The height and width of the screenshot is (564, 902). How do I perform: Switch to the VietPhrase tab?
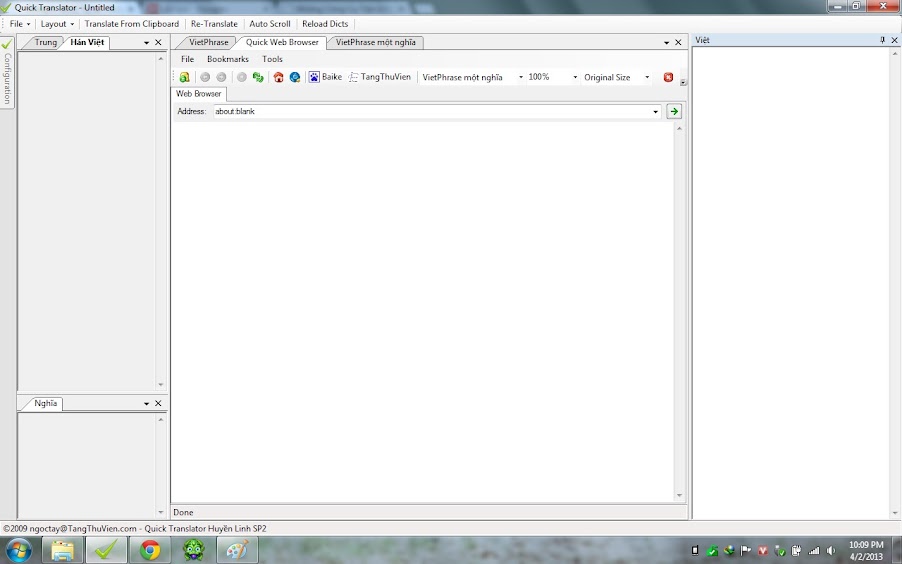pyautogui.click(x=208, y=43)
